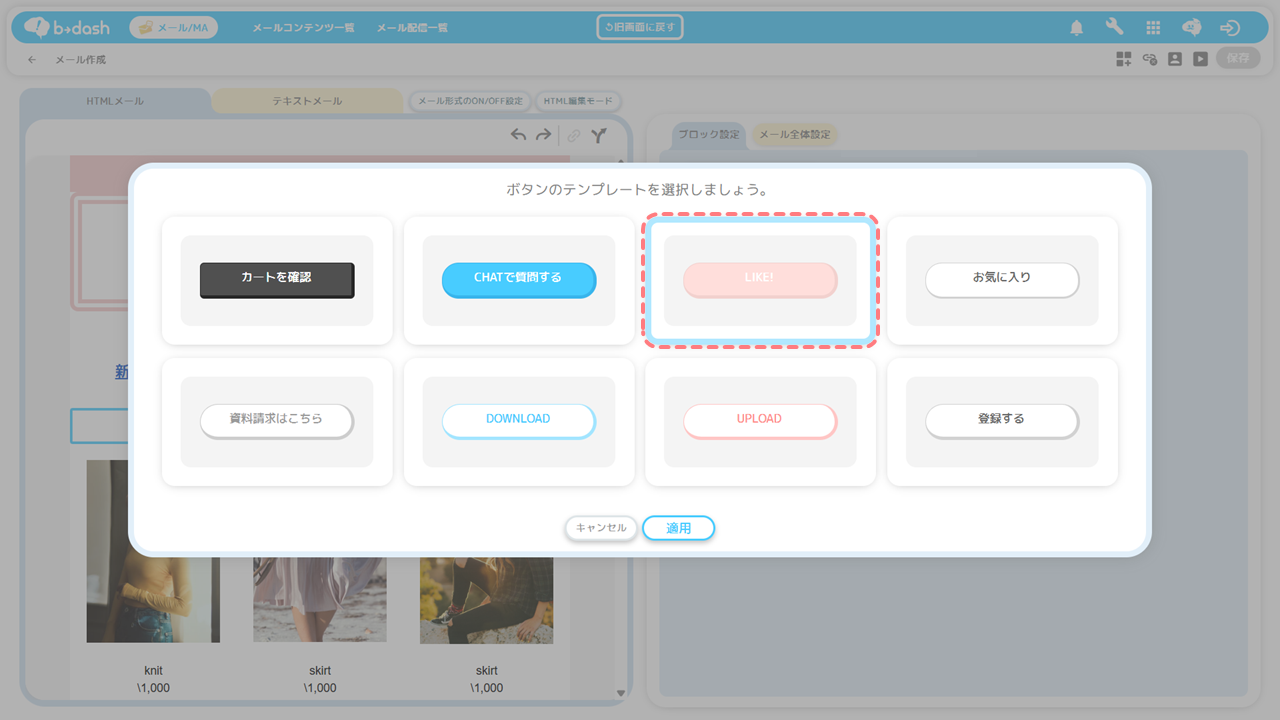The height and width of the screenshot is (720, 1280).
Task: Select the 登録する button template
Action: (1002, 421)
